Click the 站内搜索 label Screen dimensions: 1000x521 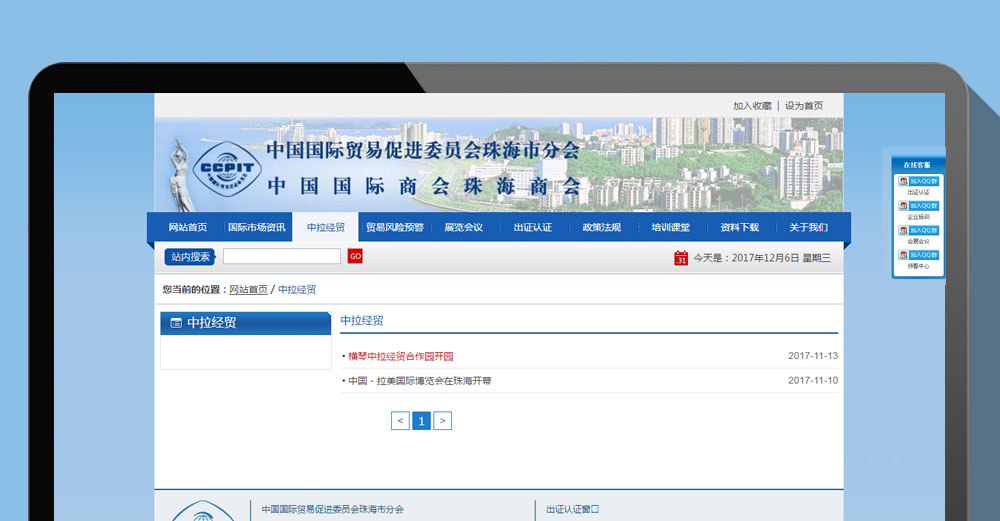(x=190, y=256)
